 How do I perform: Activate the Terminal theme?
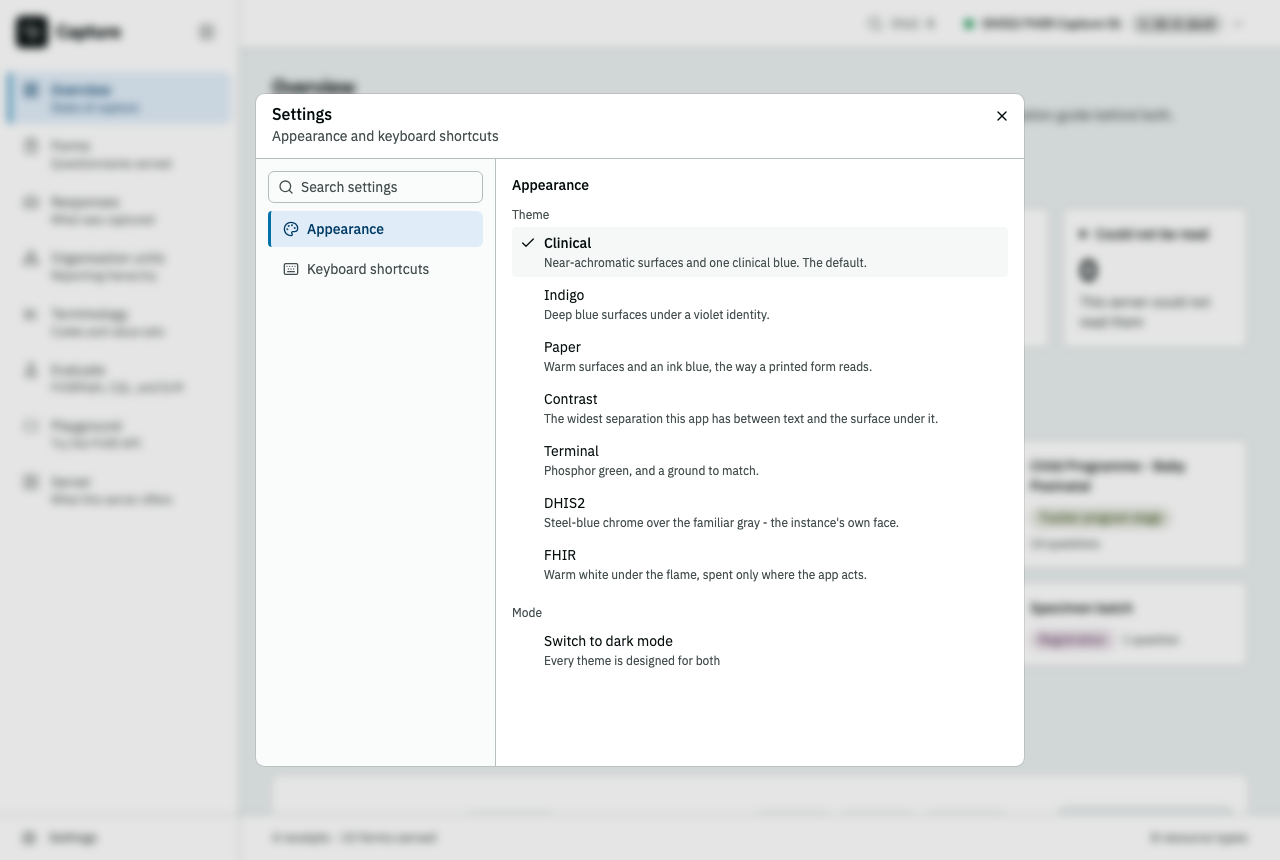(x=760, y=460)
